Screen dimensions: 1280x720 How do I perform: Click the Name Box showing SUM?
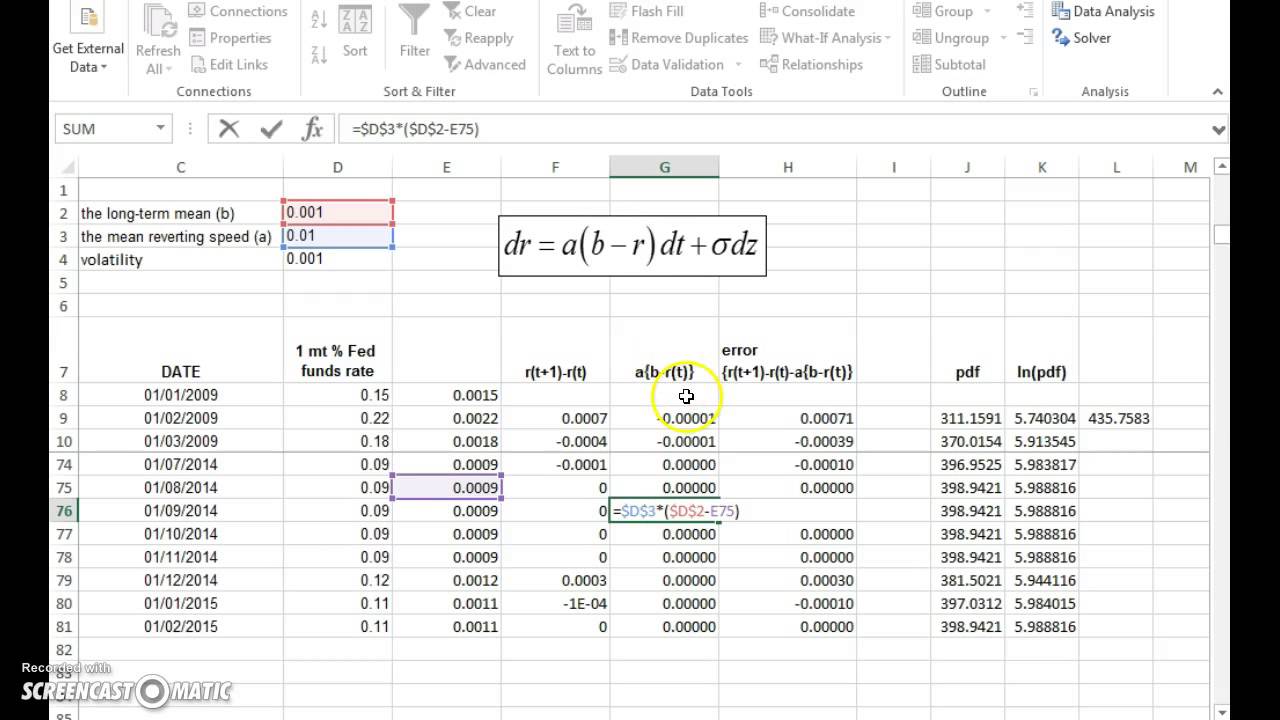click(x=104, y=128)
